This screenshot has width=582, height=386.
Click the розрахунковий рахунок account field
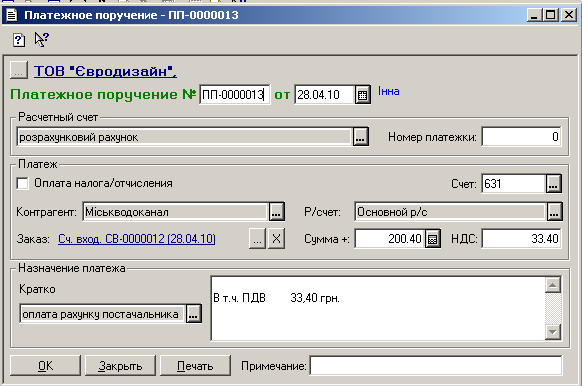coord(184,137)
